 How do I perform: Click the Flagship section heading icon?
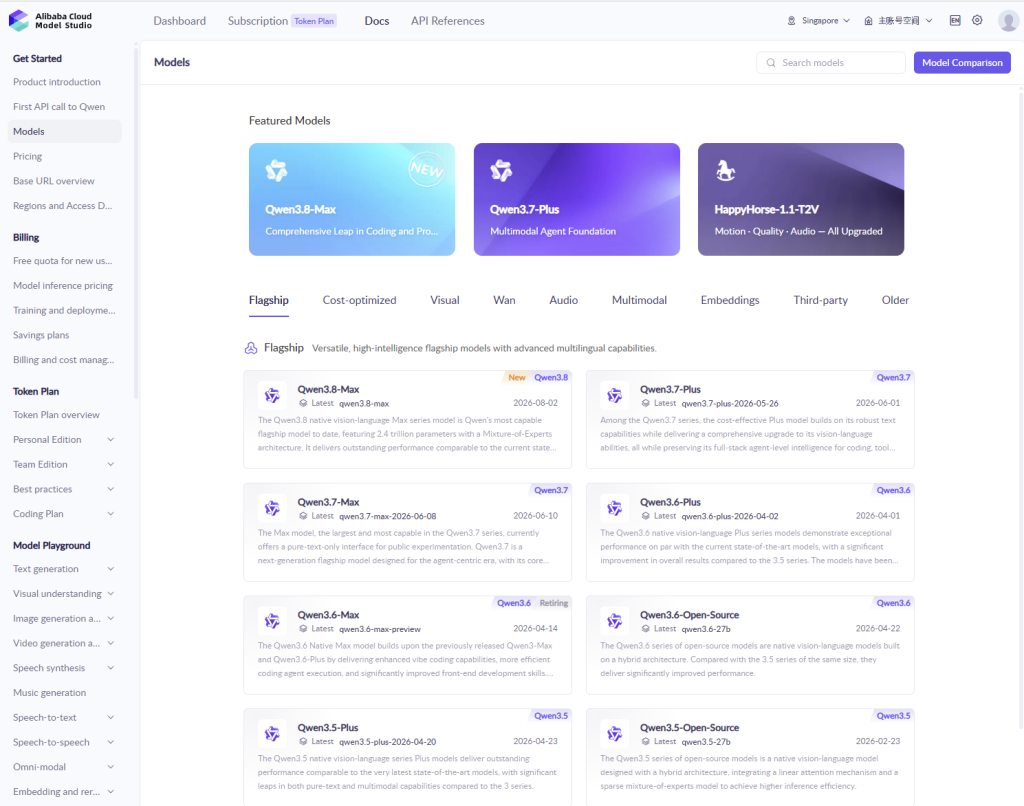tap(251, 348)
